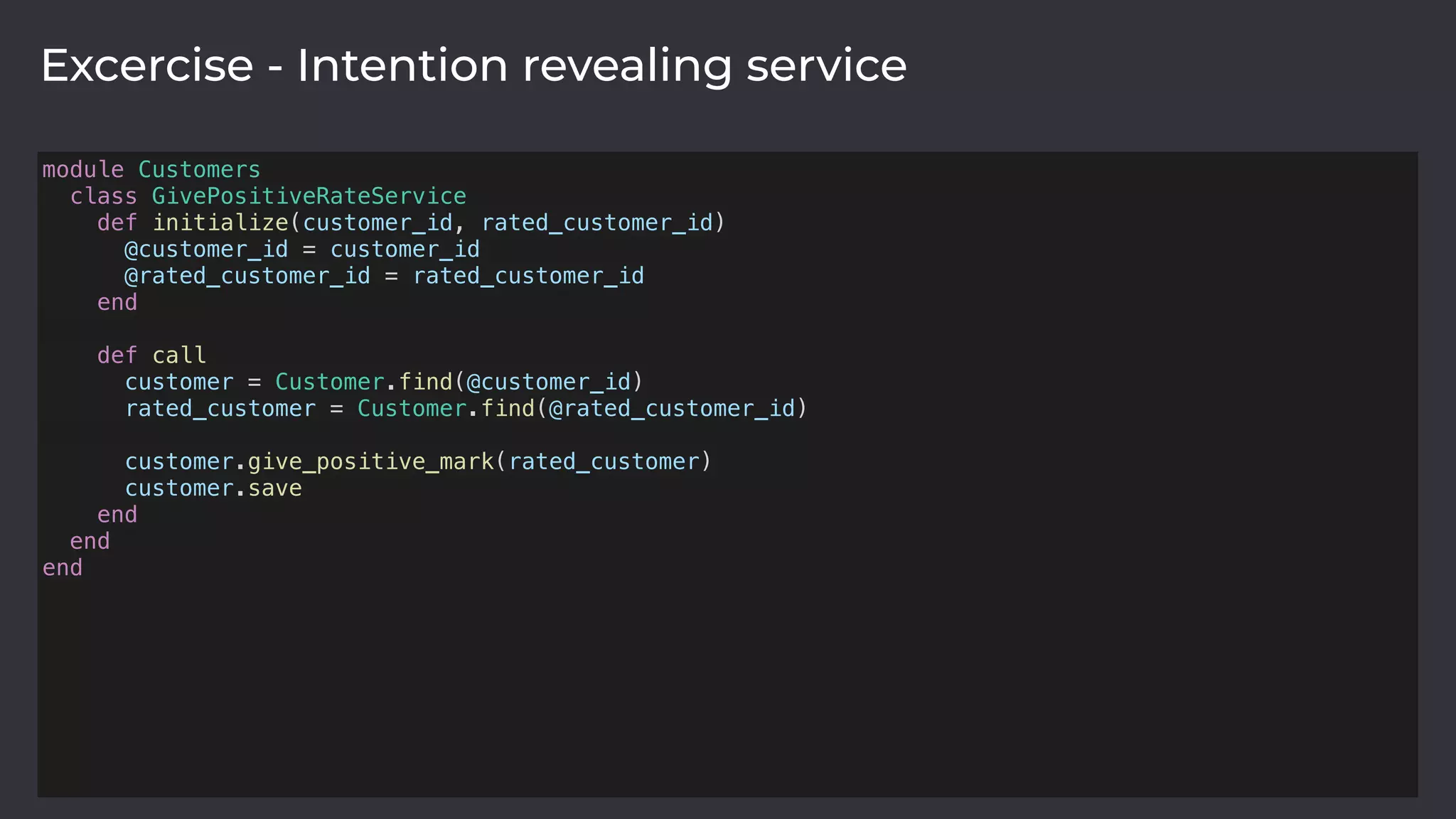This screenshot has width=1456, height=819.
Task: Click the '@rated_customer_id = rated_customer_id' assignment line
Action: click(385, 276)
